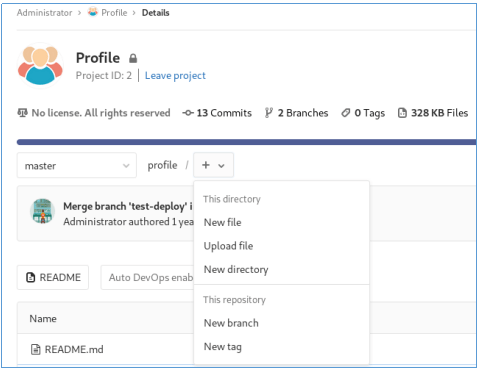479x373 pixels.
Task: Collapse the plus dropdown chevron arrow
Action: [x=221, y=166]
